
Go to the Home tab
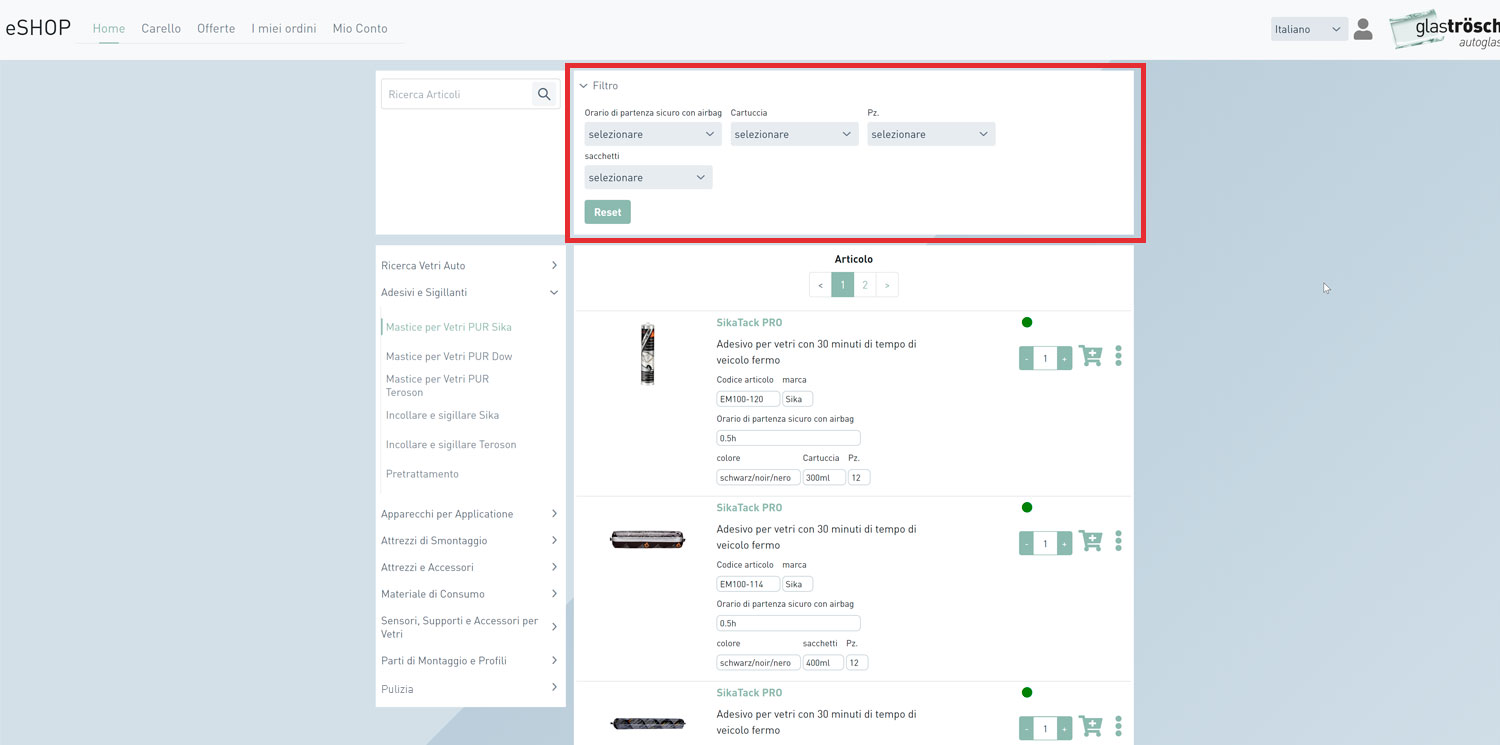tap(109, 28)
